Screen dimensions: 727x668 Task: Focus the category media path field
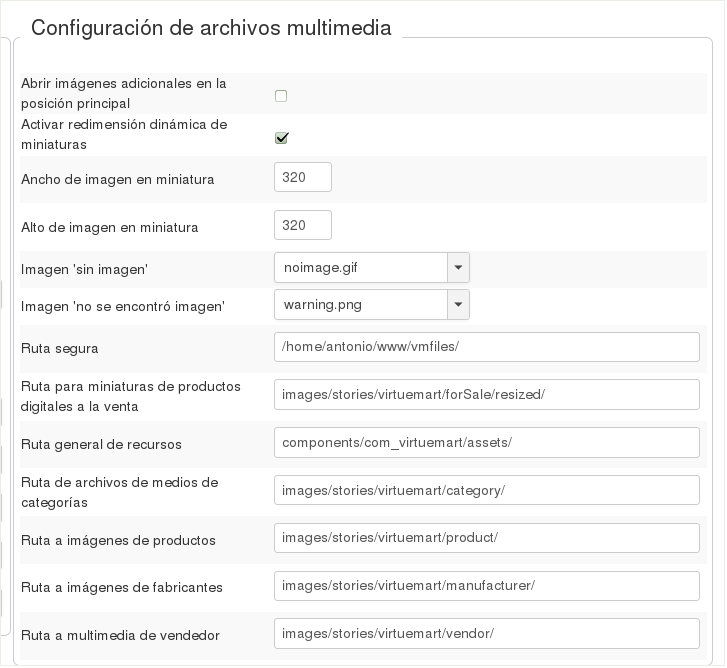tap(487, 490)
